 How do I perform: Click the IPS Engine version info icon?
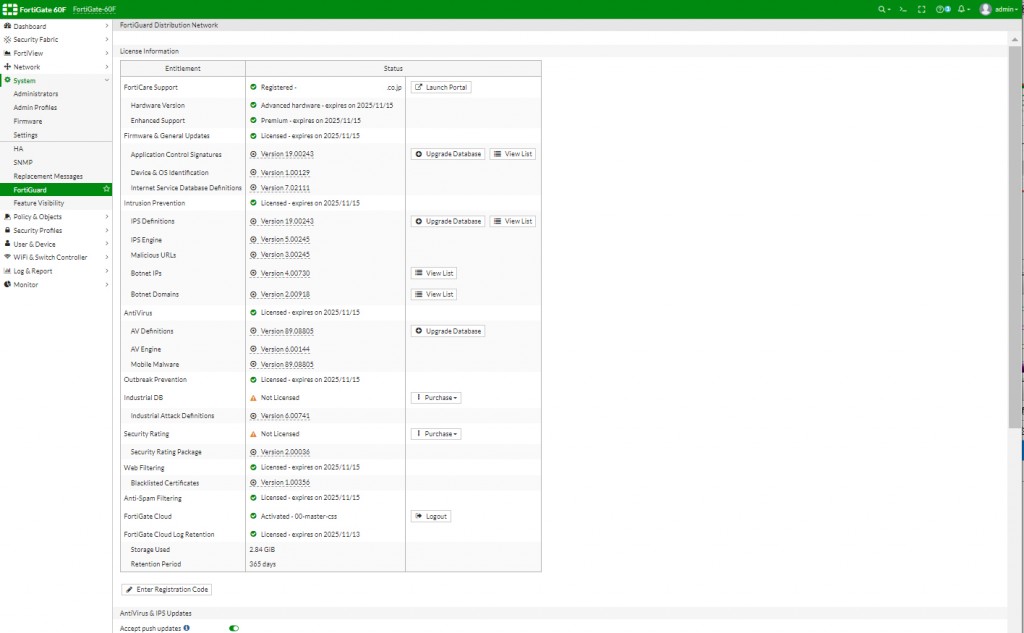pos(253,240)
